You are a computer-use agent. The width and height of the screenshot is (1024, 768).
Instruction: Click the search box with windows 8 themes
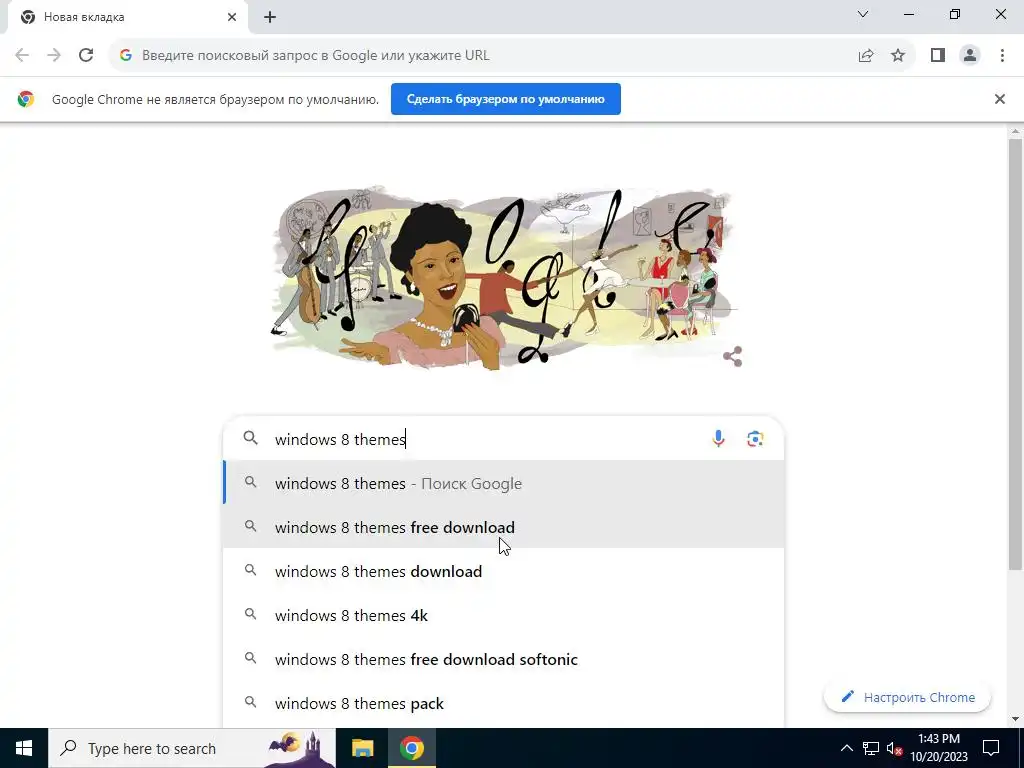click(503, 439)
